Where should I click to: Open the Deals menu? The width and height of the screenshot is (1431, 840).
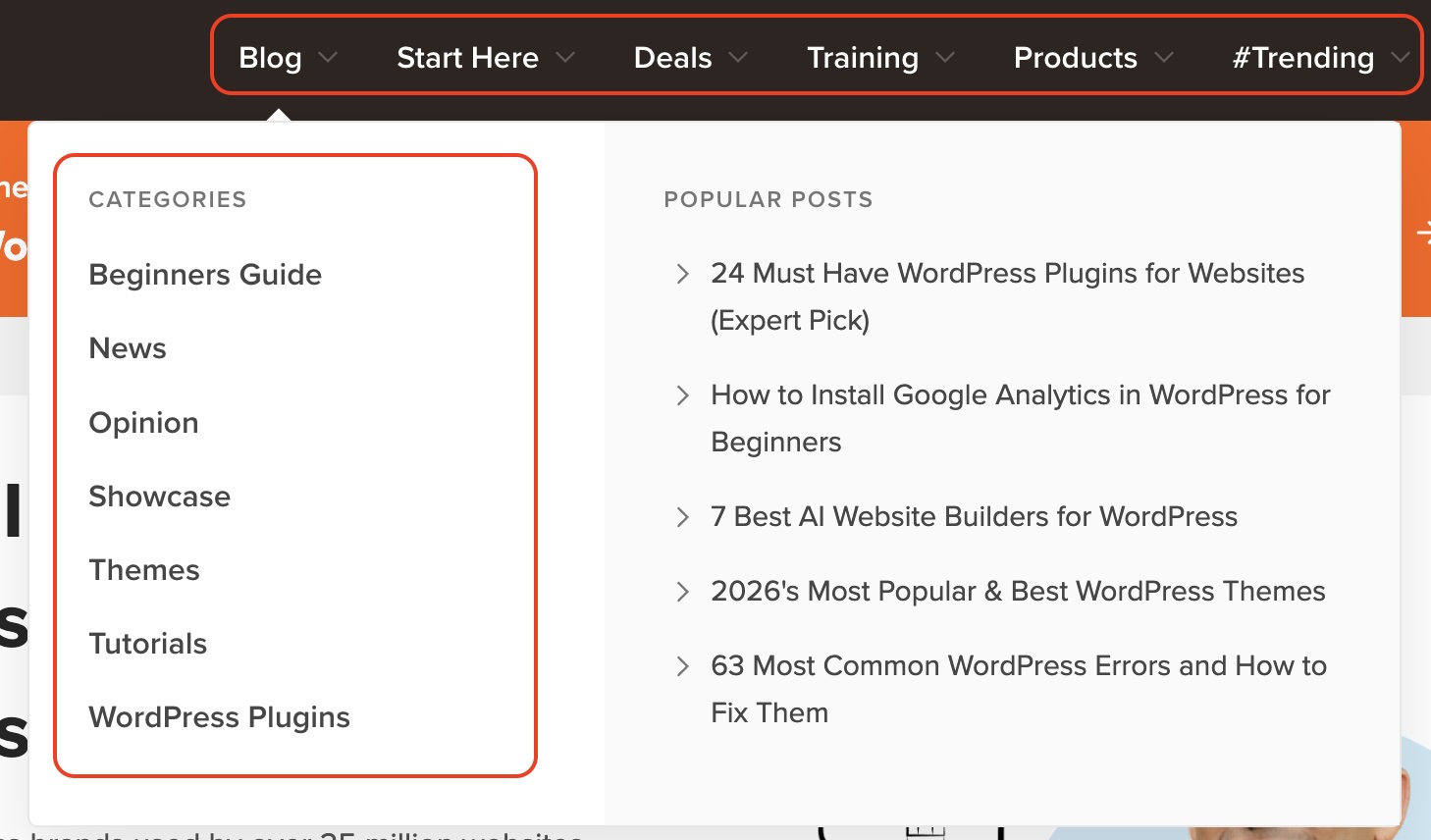click(672, 58)
